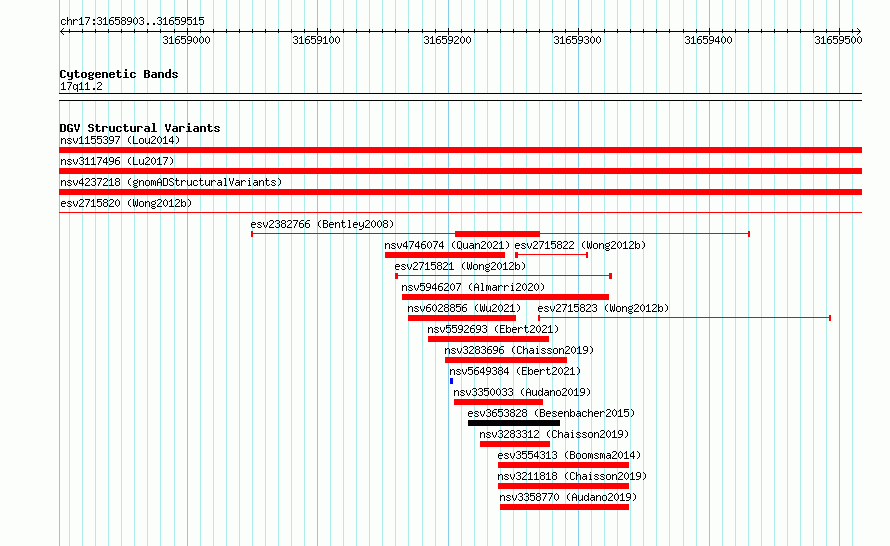Open nsv5946207 (Almarri2020) label
This screenshot has height=546, width=890.
coord(473,287)
